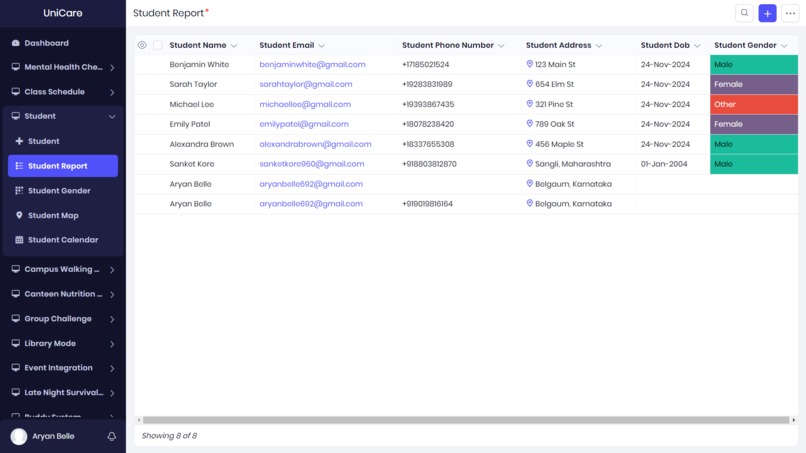Viewport: 806px width, 453px height.
Task: Click the Dashboard sidebar icon
Action: pos(15,43)
